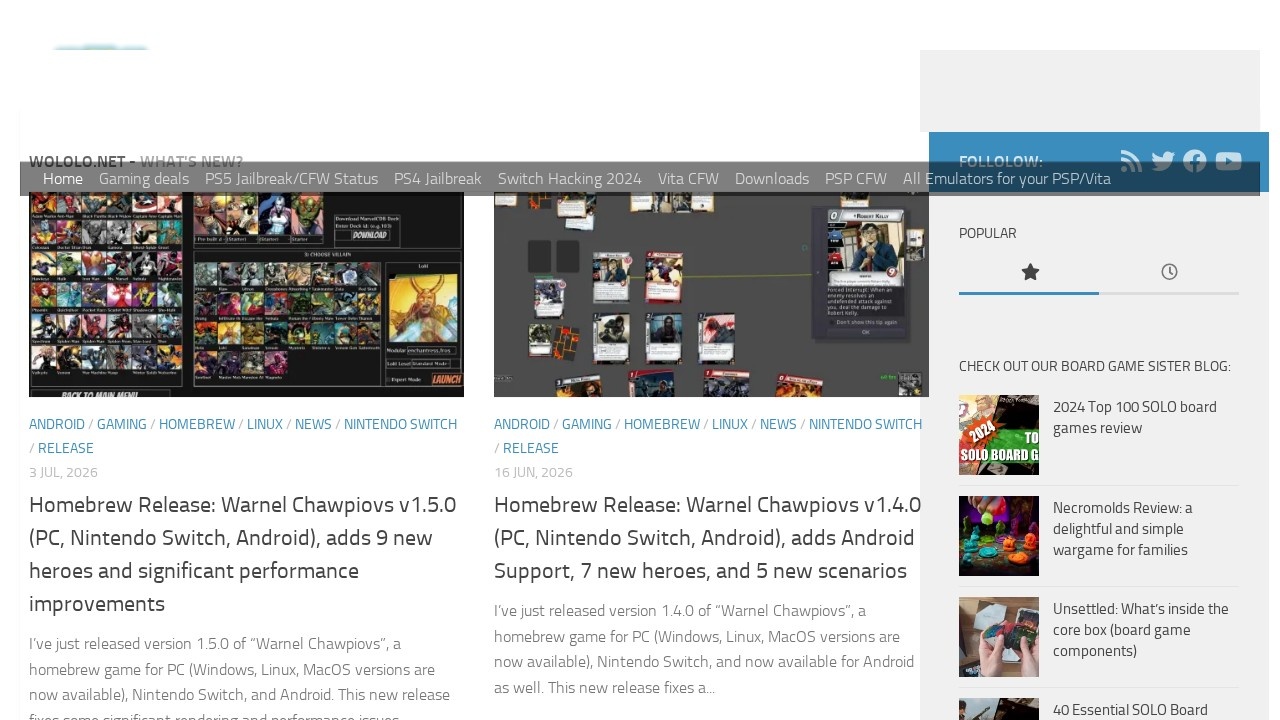The height and width of the screenshot is (720, 1280).
Task: Open Warnel Chawpiovs v1.5.0 article title
Action: 243,554
